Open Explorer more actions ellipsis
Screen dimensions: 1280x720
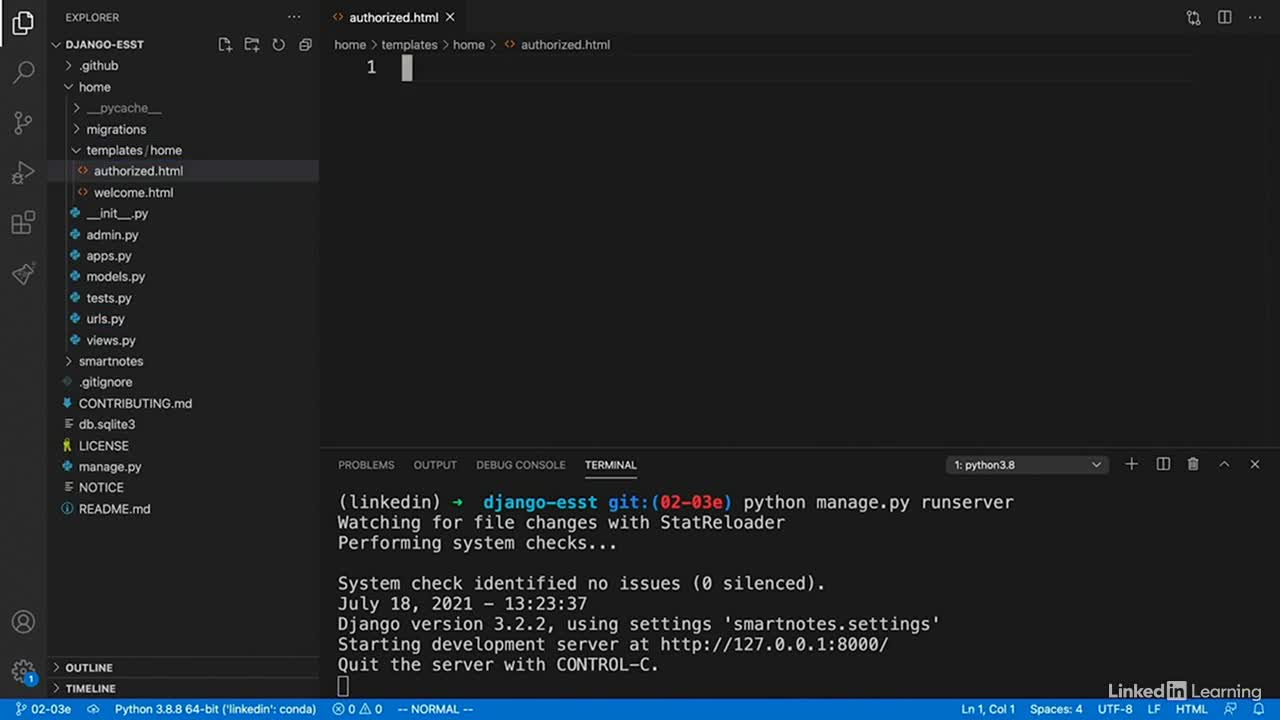tap(294, 17)
